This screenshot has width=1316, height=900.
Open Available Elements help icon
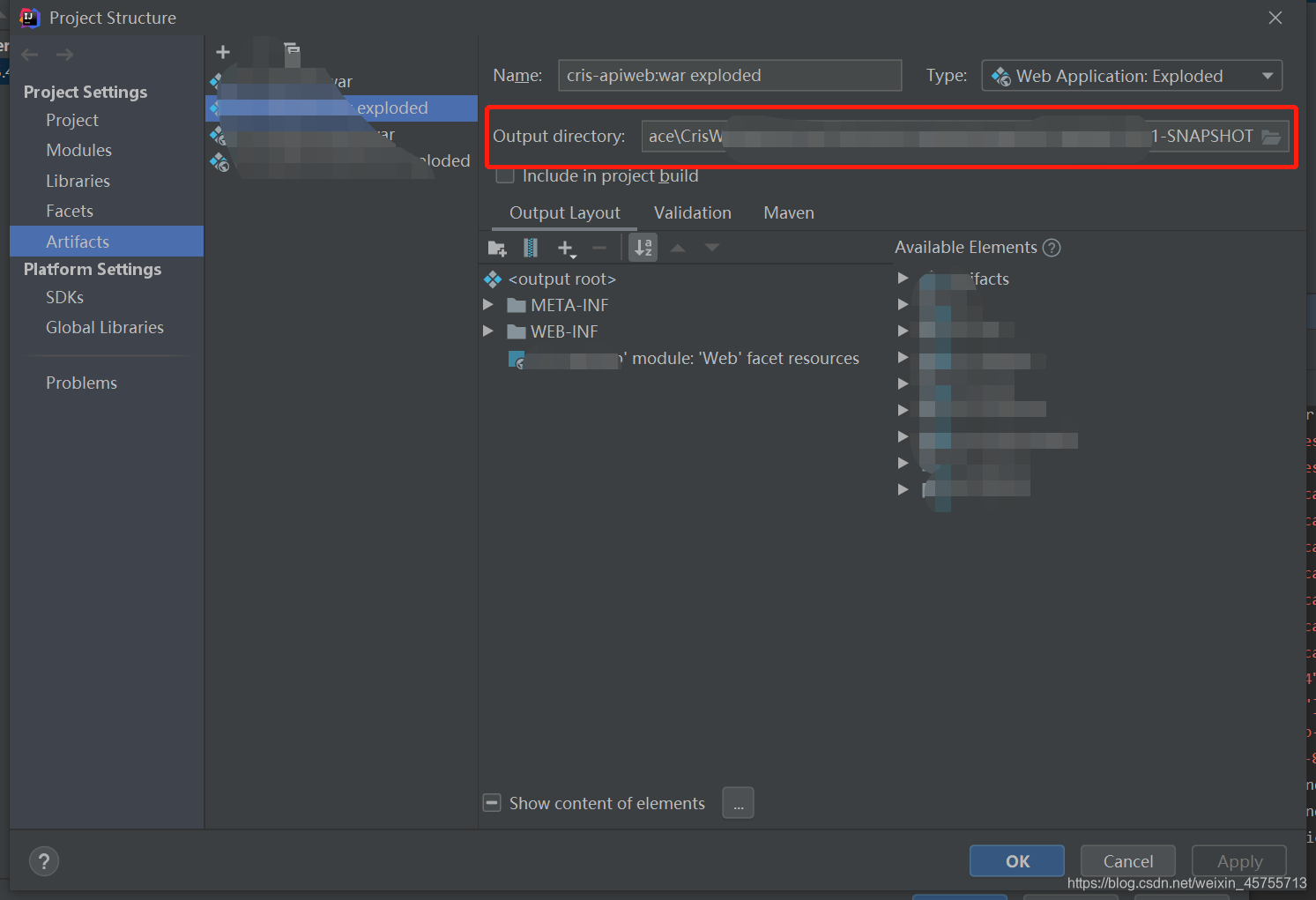tap(1052, 248)
